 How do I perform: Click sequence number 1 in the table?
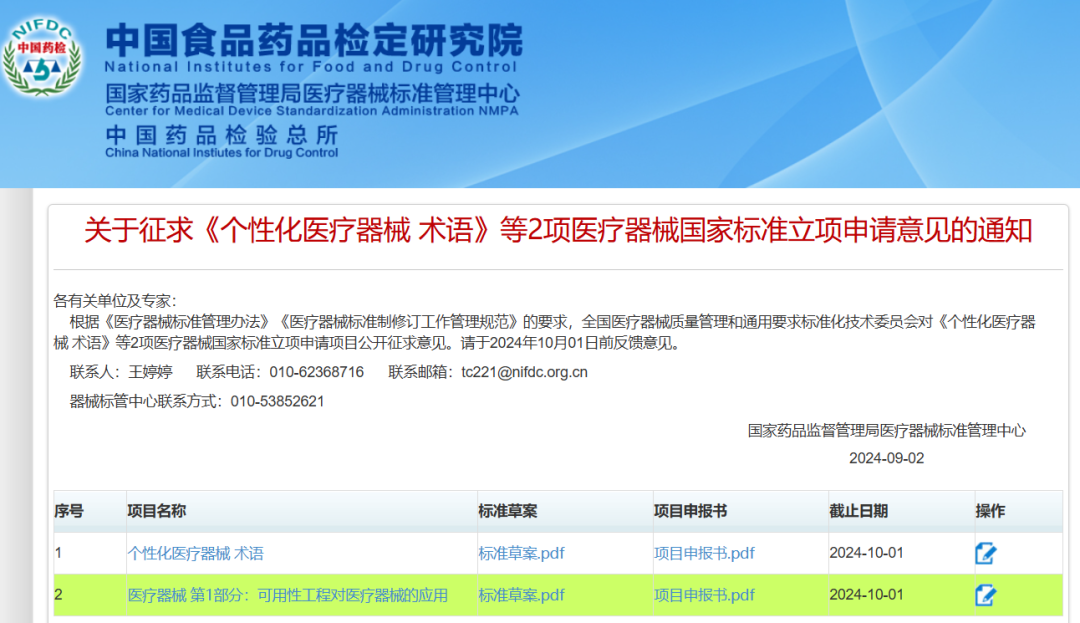pyautogui.click(x=59, y=553)
